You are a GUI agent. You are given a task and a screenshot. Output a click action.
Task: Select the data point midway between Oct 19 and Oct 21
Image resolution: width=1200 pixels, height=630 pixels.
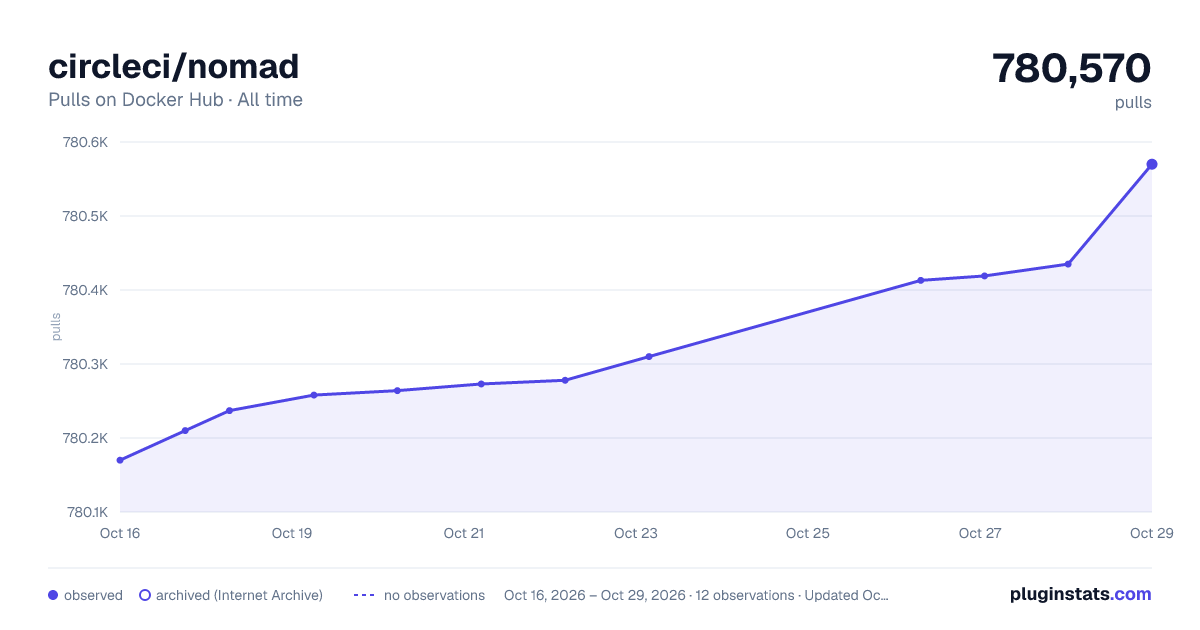tap(397, 390)
